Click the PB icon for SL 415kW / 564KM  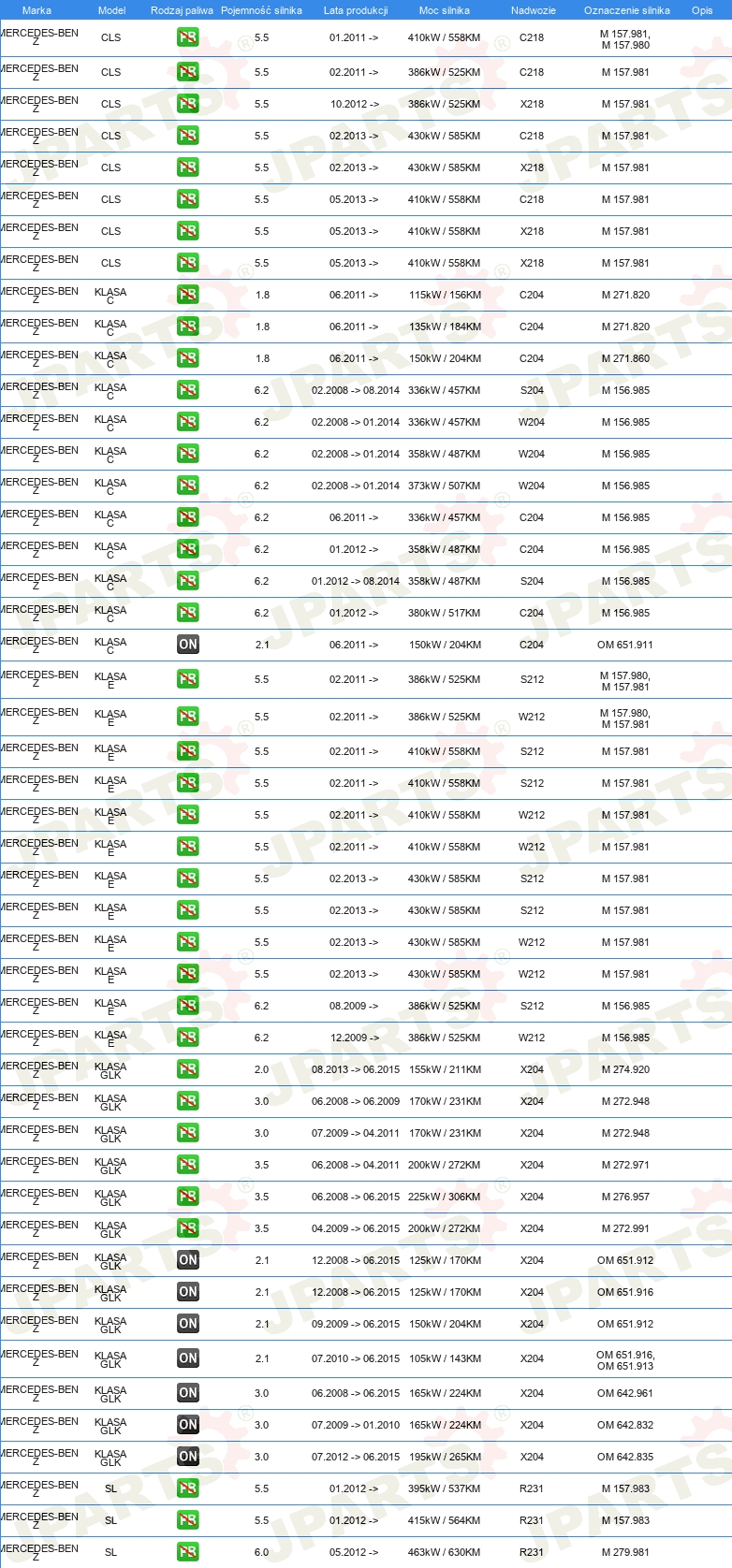188,1520
